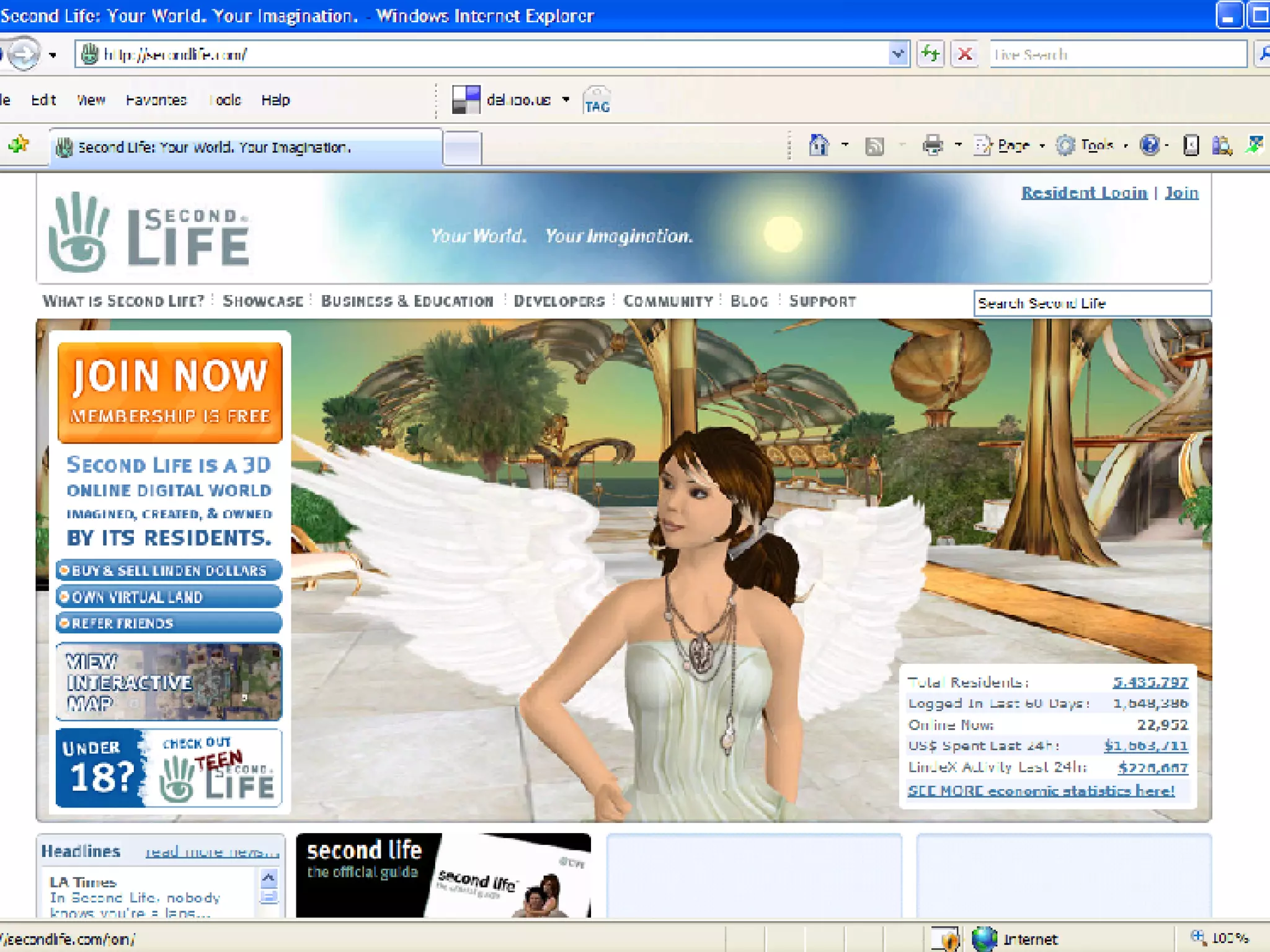Click the Search Second Life field
Screen dimensions: 1270x952
(1091, 303)
